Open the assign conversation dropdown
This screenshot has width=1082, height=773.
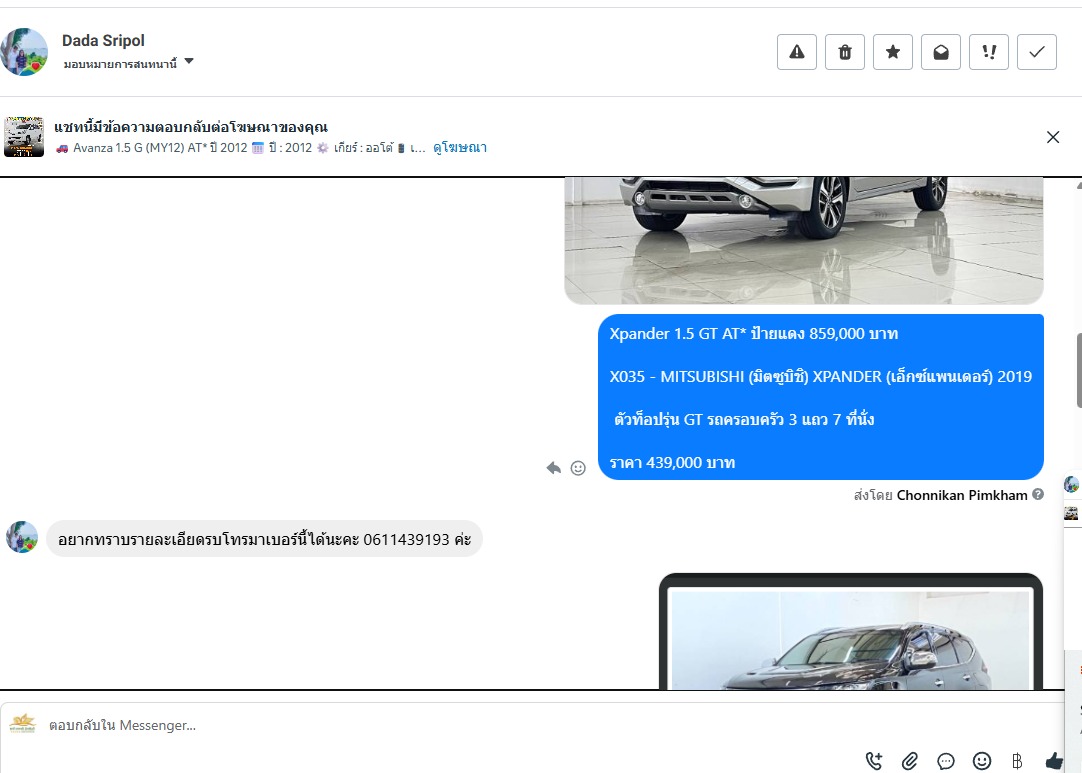pyautogui.click(x=128, y=63)
